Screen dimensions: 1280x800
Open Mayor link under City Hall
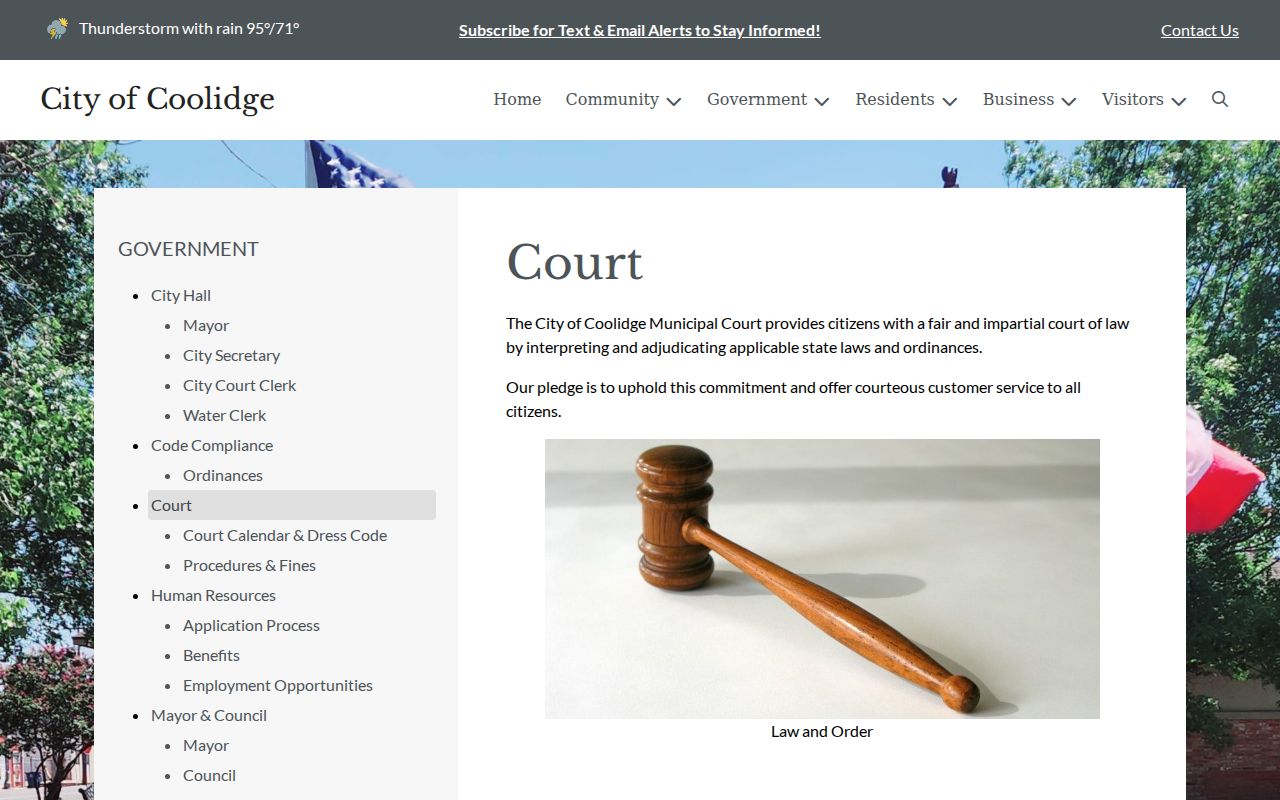[206, 325]
